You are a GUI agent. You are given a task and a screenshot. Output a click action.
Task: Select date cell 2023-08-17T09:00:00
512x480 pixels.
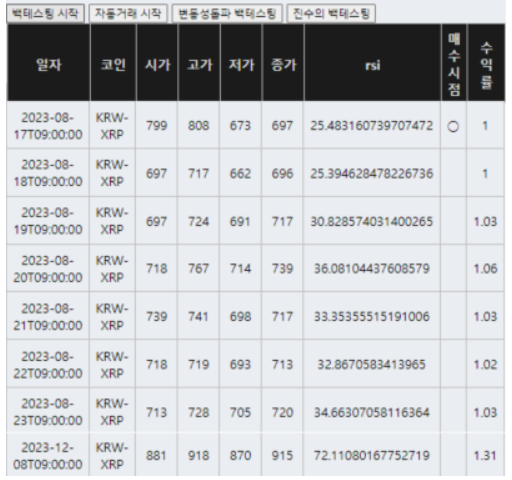(x=48, y=125)
